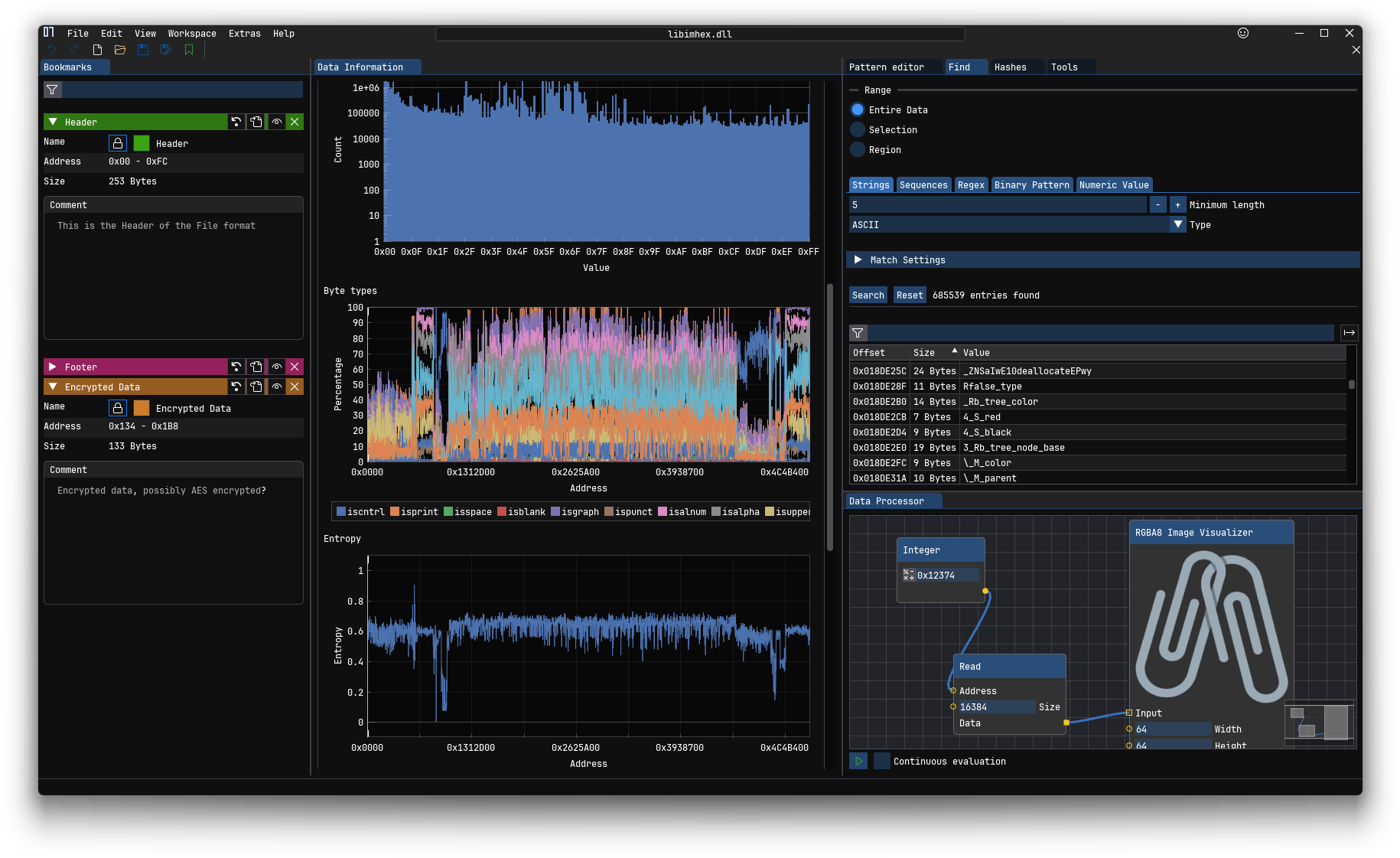This screenshot has width=1400, height=858.
Task: Expand the Footer bookmark entry
Action: (x=53, y=367)
